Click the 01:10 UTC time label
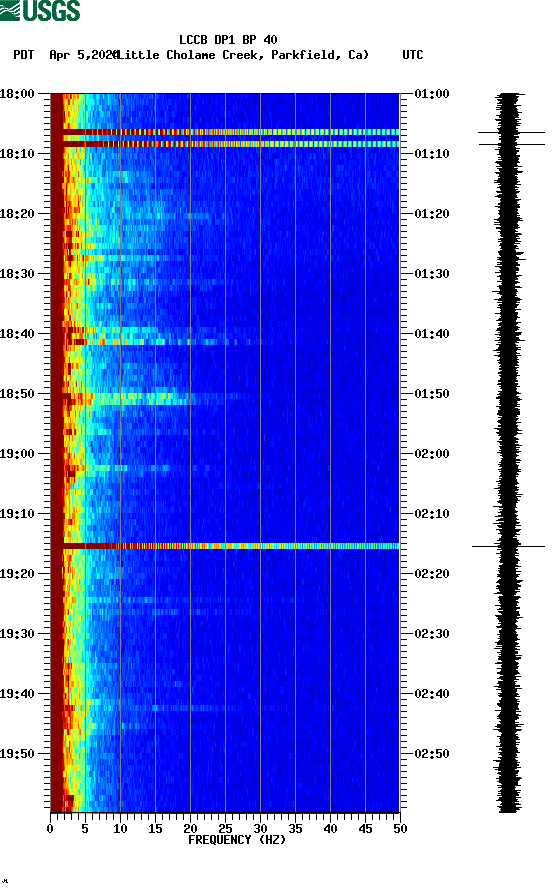Screen dimensions: 552x892 (x=432, y=154)
